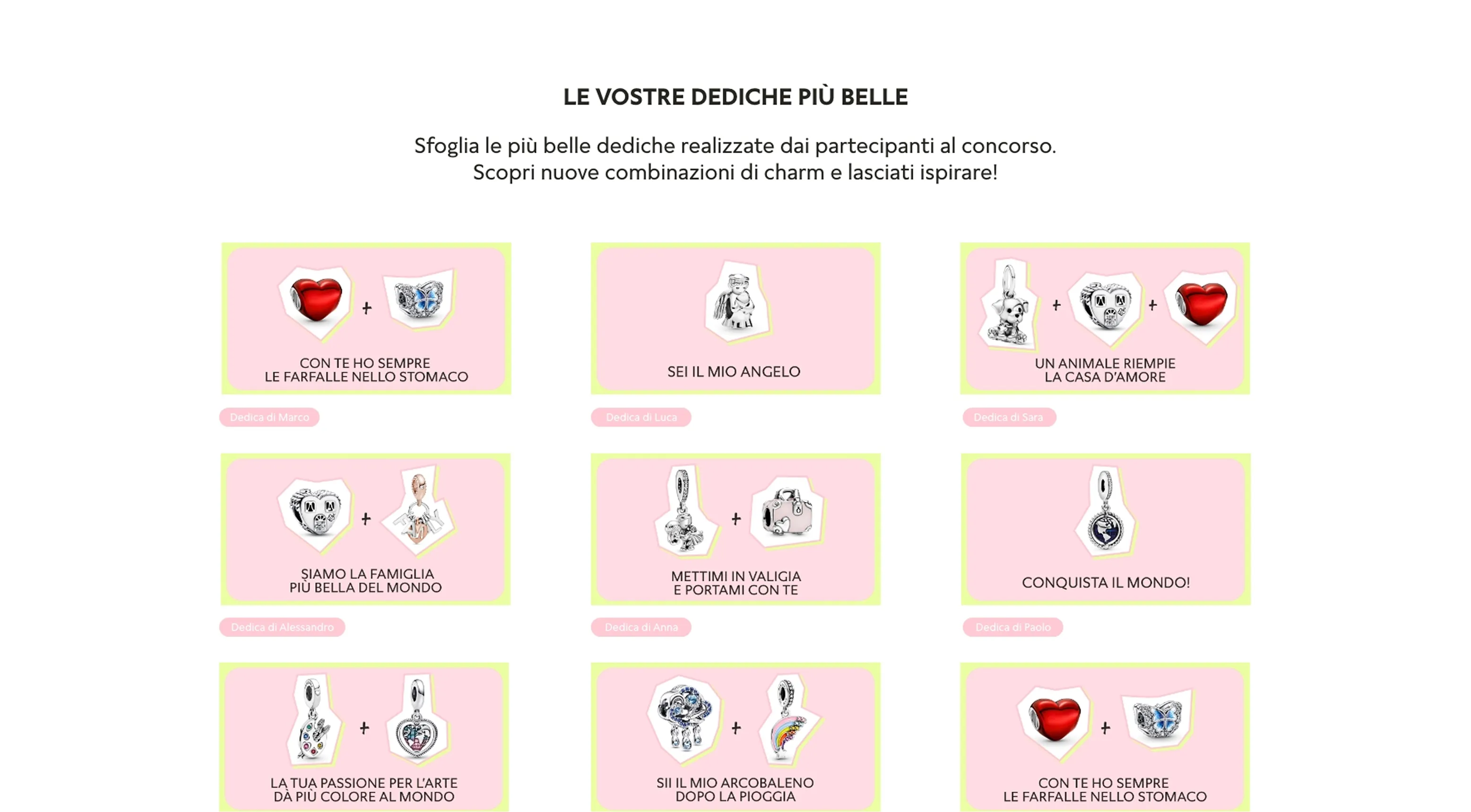Click the Dedica di Anna label

coord(641,627)
